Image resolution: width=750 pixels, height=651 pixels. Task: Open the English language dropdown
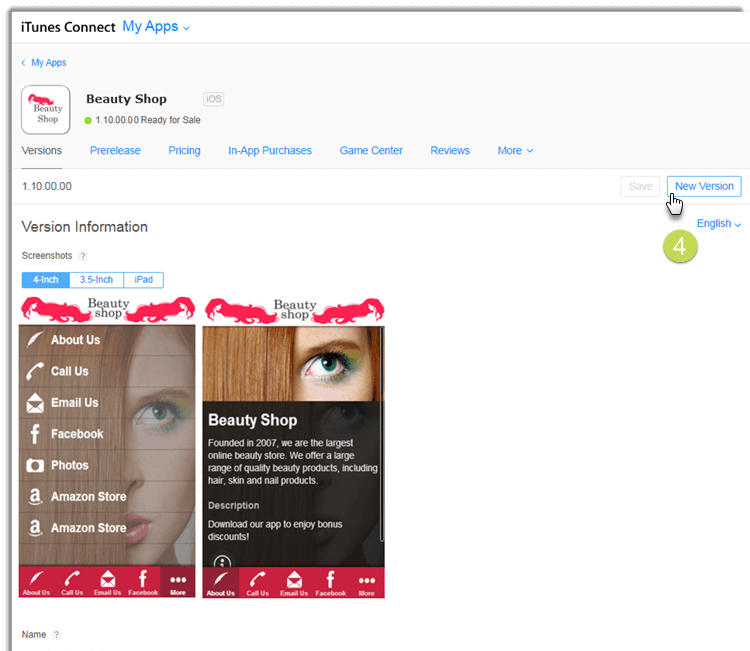tap(719, 224)
